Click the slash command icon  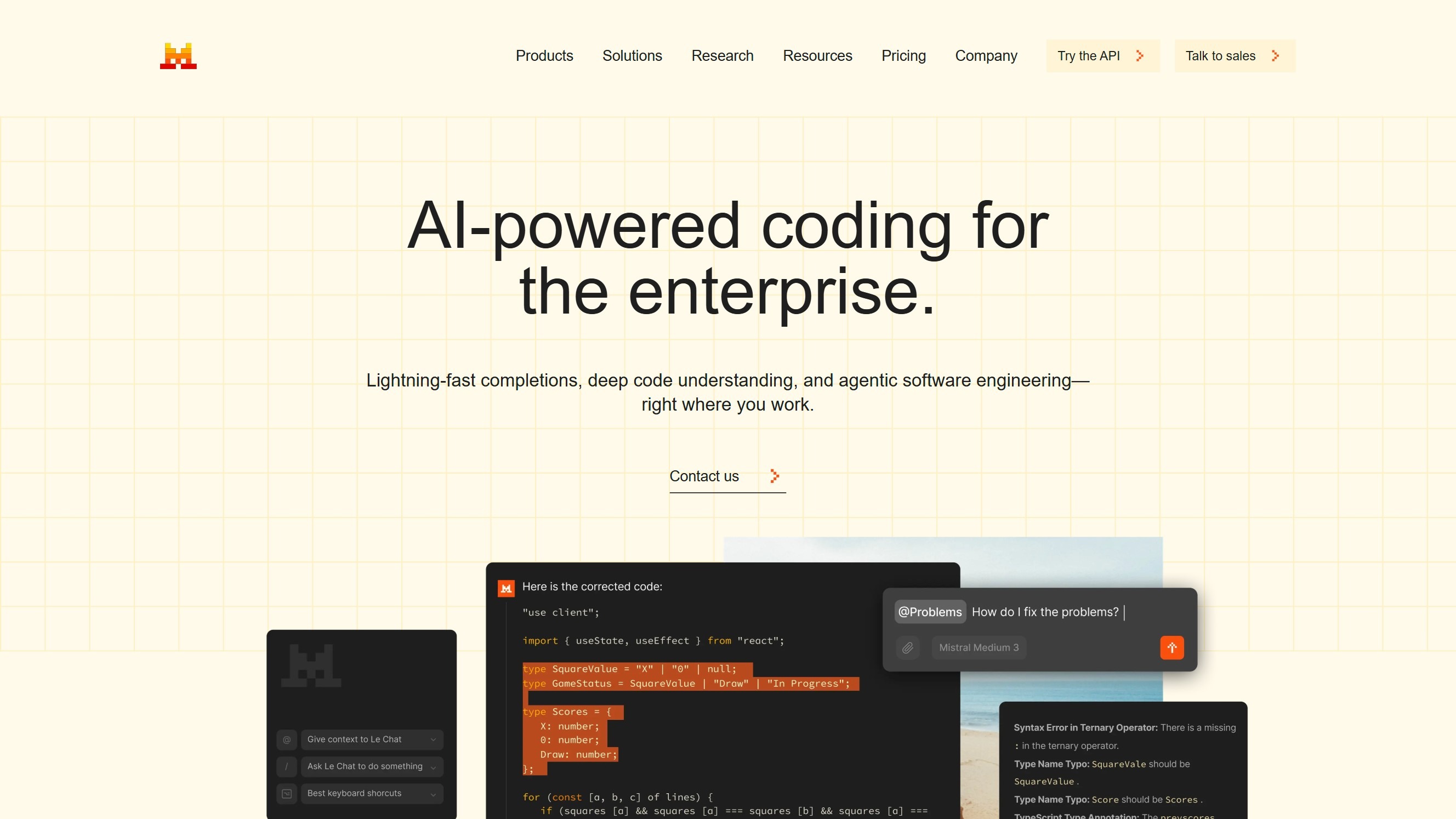click(287, 766)
